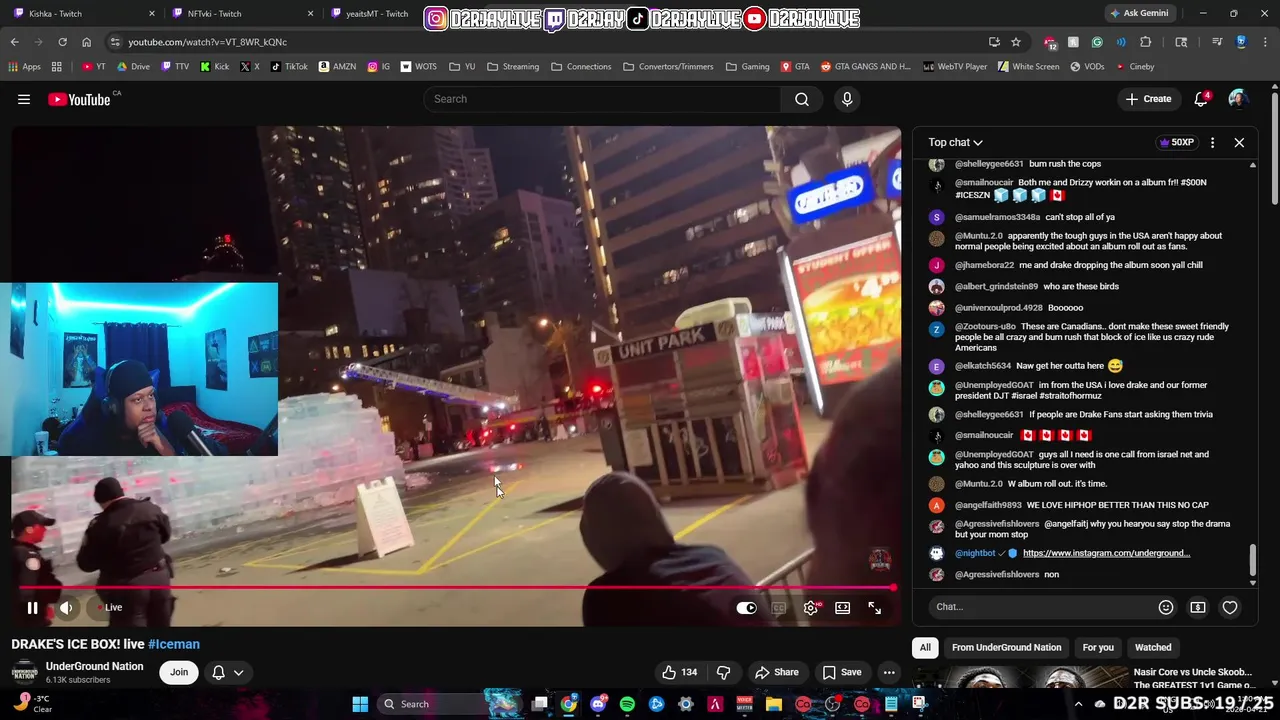Start voice search with microphone icon

(x=847, y=99)
